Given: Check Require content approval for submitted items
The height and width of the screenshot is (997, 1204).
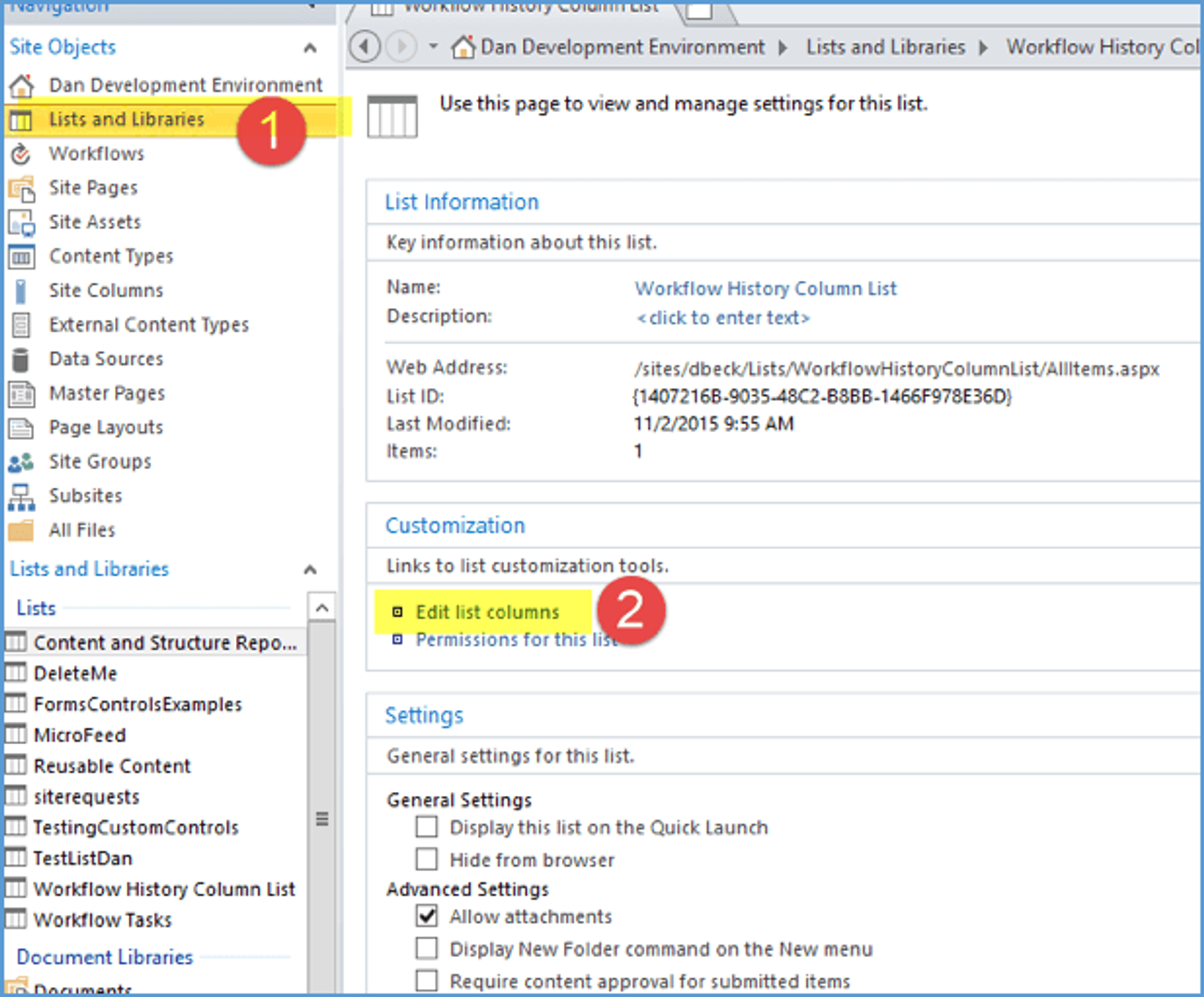Looking at the screenshot, I should 427,981.
